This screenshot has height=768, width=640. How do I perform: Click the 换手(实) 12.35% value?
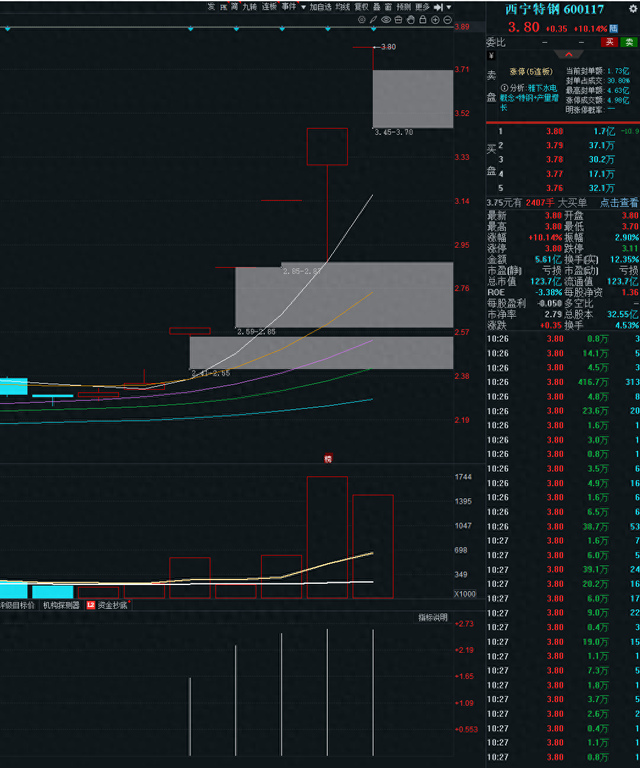[624, 259]
